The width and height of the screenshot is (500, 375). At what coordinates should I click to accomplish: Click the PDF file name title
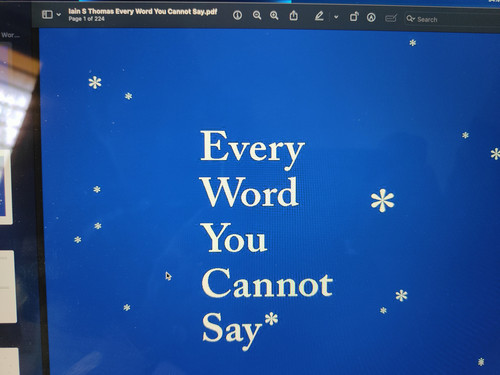143,11
